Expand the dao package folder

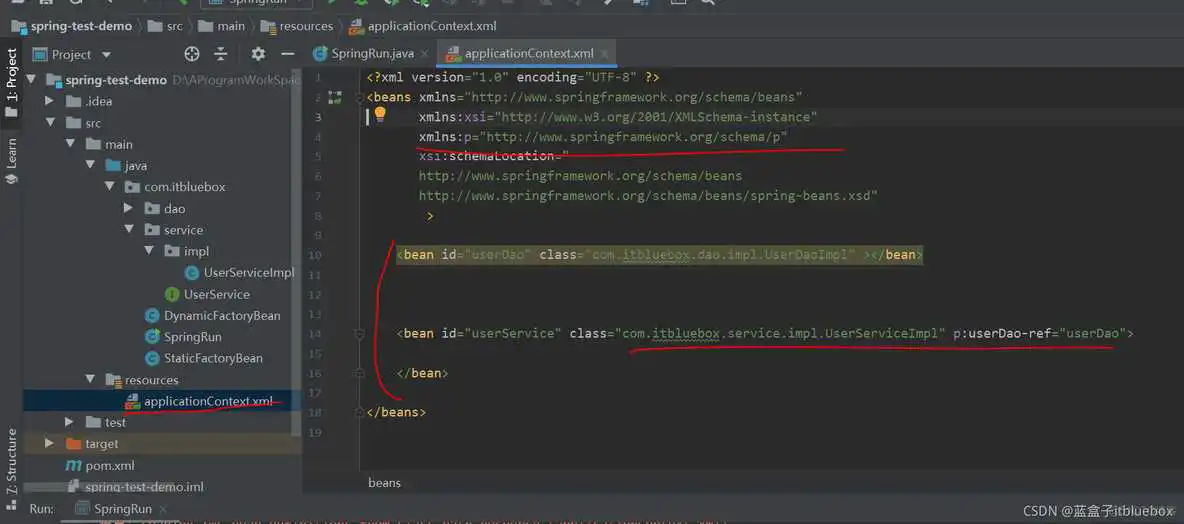(128, 208)
